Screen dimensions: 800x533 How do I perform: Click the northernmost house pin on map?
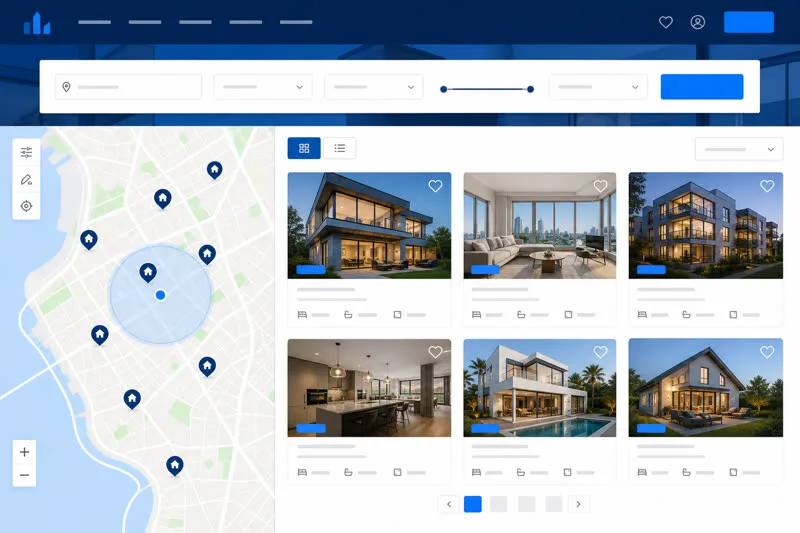[214, 169]
